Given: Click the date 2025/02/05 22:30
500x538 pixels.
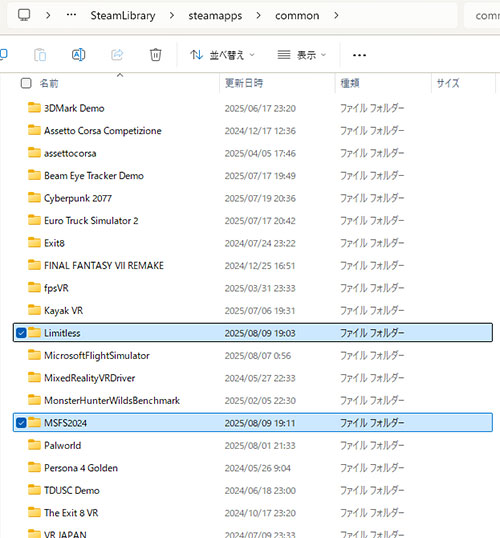Looking at the screenshot, I should pos(260,400).
